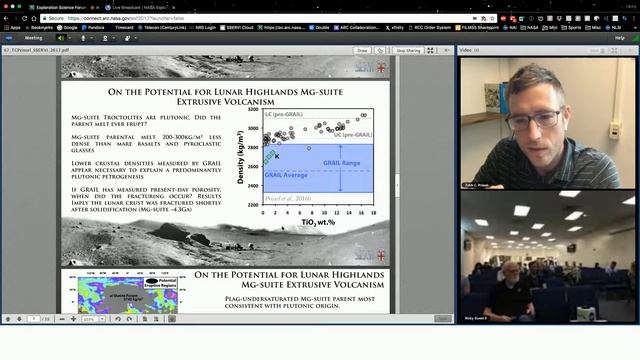Open the SSERVI Cloud bookmark

click(237, 28)
